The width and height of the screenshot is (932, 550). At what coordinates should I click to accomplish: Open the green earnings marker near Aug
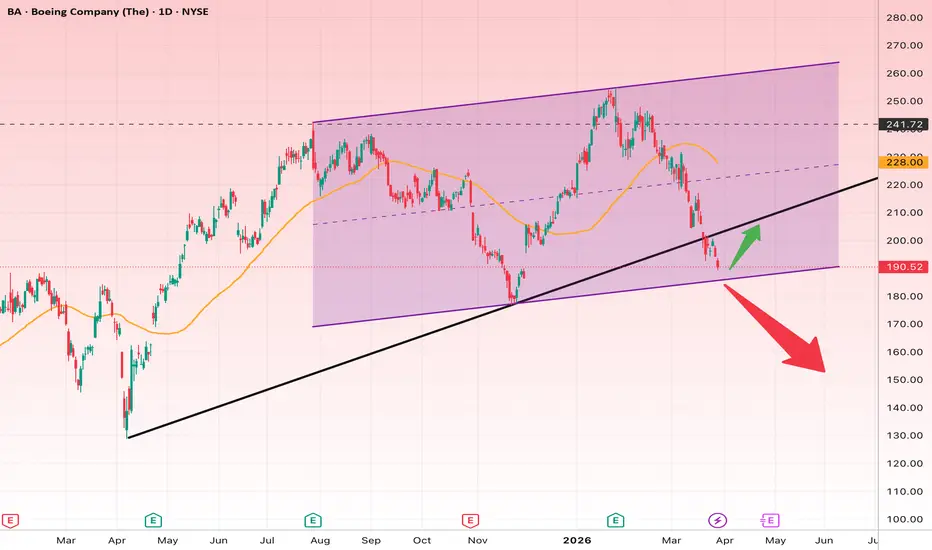(x=313, y=521)
